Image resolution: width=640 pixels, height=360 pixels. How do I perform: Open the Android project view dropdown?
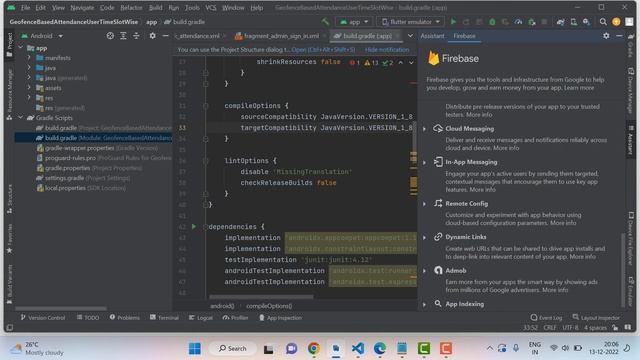[42, 36]
